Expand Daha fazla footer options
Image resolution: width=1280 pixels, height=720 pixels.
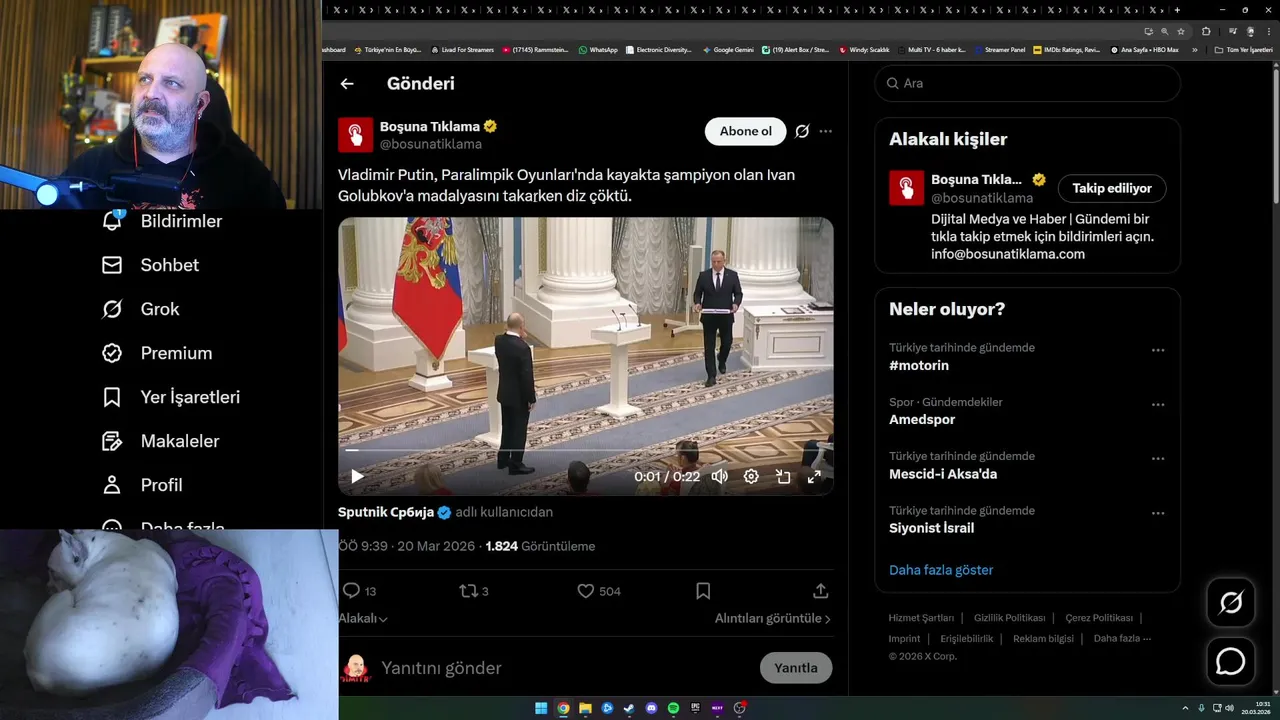[1122, 638]
